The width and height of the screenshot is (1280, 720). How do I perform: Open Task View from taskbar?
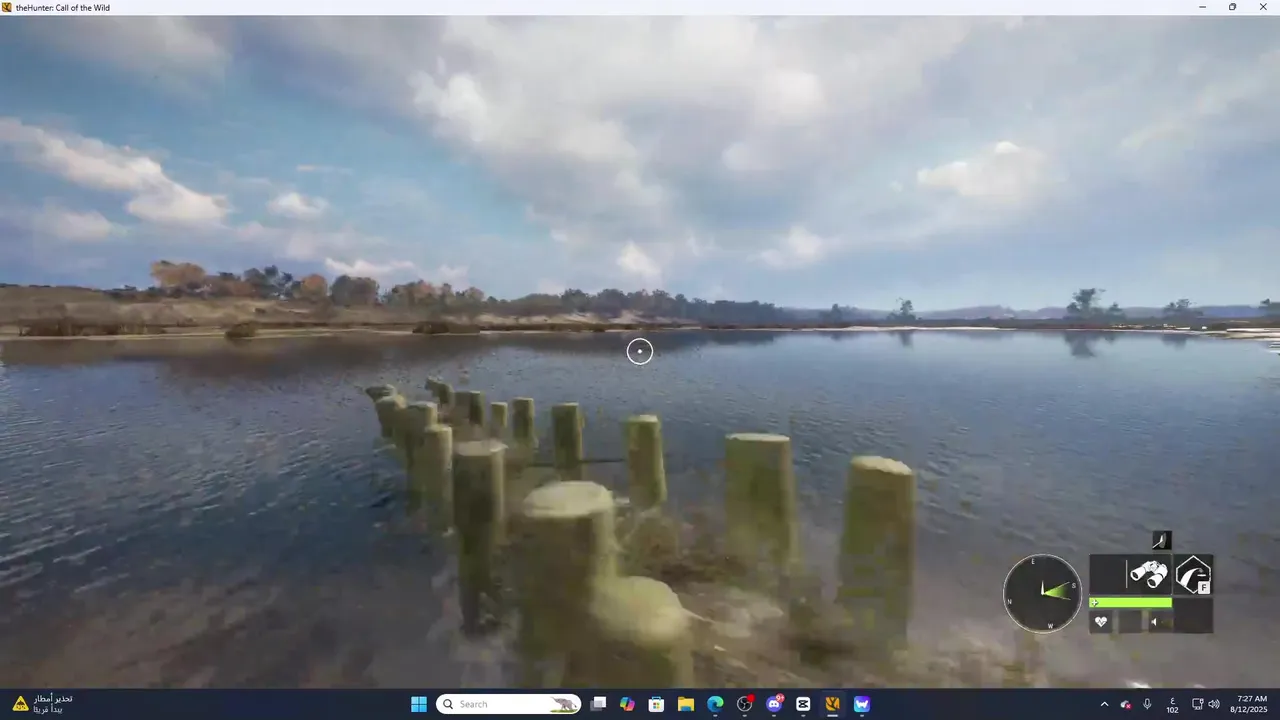point(598,704)
